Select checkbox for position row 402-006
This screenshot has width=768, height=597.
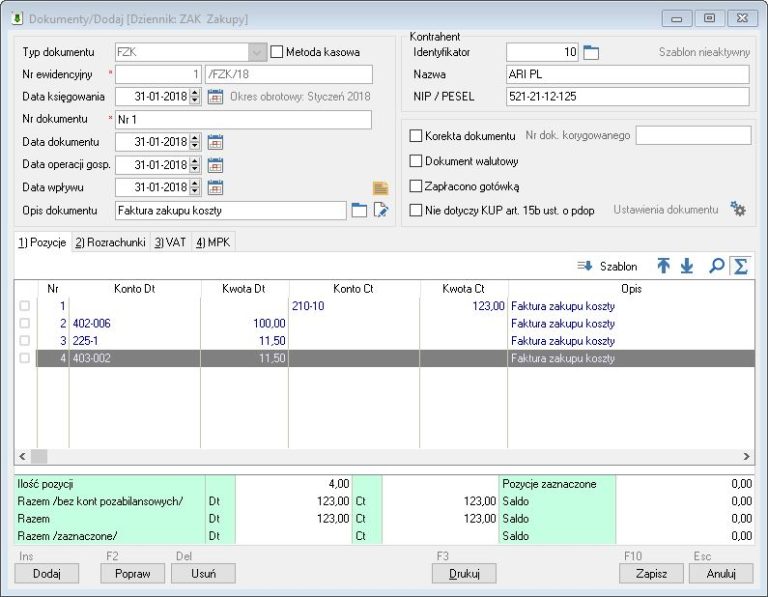point(24,323)
